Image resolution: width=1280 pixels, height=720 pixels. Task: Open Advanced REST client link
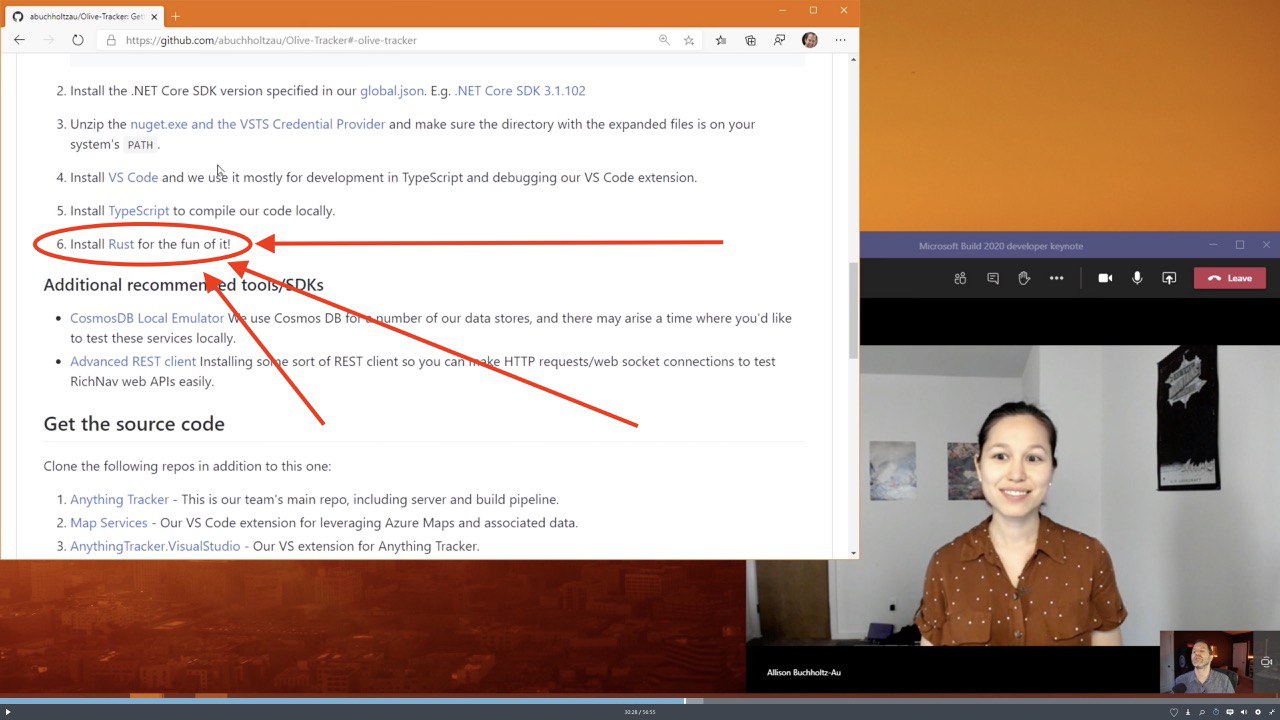[x=133, y=361]
